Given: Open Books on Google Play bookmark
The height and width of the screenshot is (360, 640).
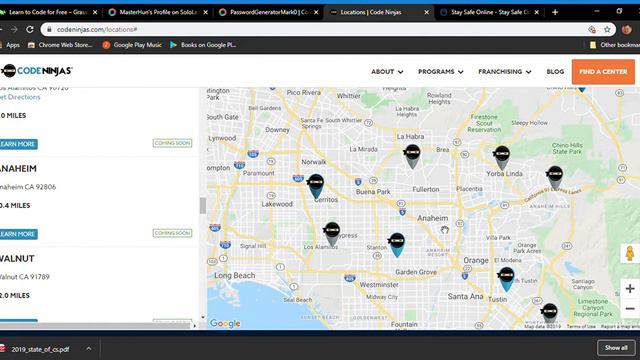Looking at the screenshot, I should (x=203, y=45).
